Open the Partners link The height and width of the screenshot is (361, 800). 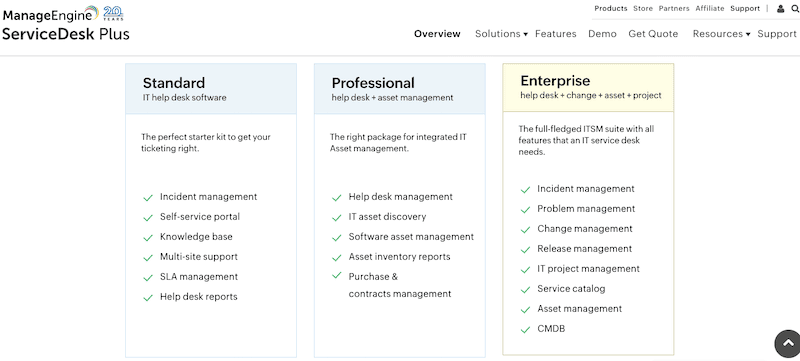[674, 8]
